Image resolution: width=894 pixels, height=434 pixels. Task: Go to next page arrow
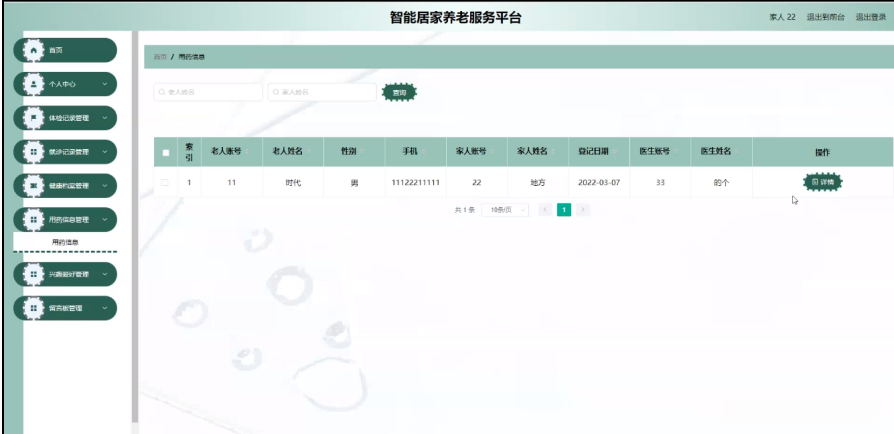point(582,210)
